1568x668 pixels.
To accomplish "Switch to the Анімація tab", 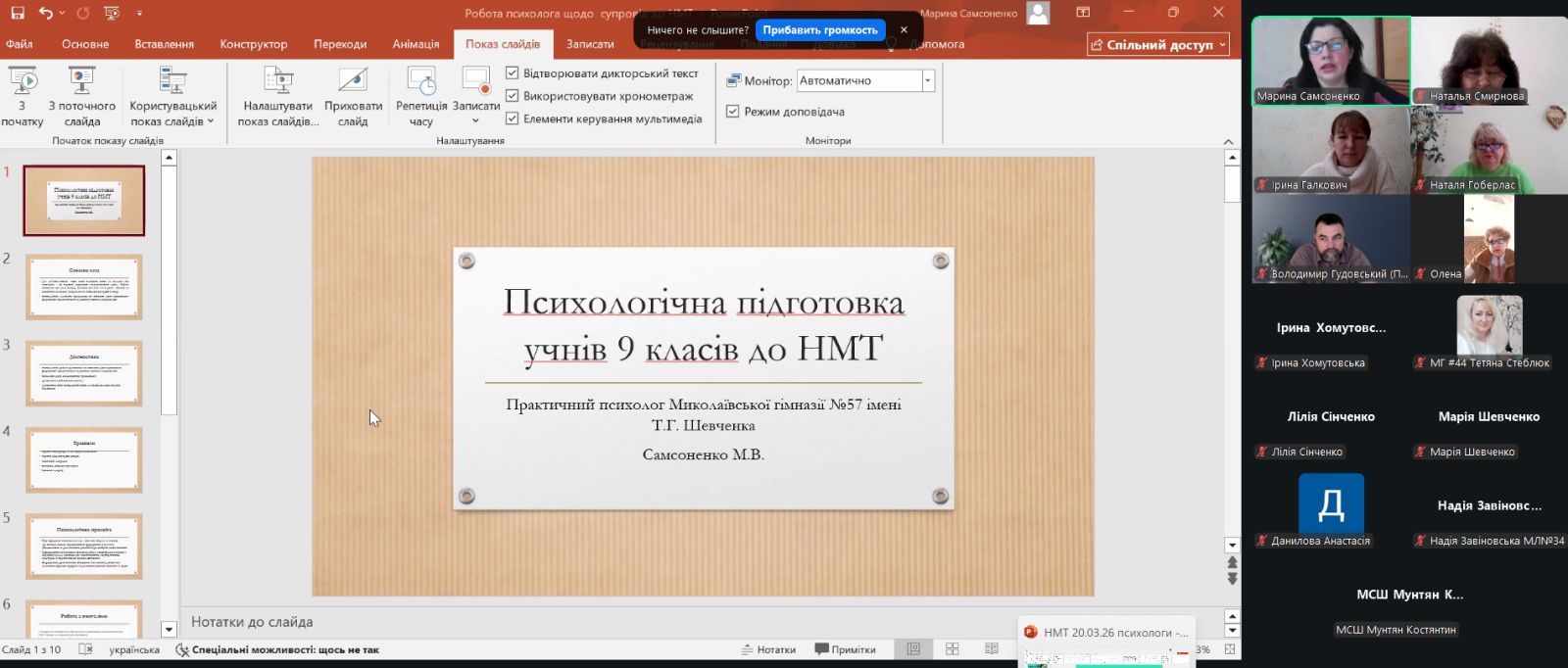I will [x=416, y=44].
